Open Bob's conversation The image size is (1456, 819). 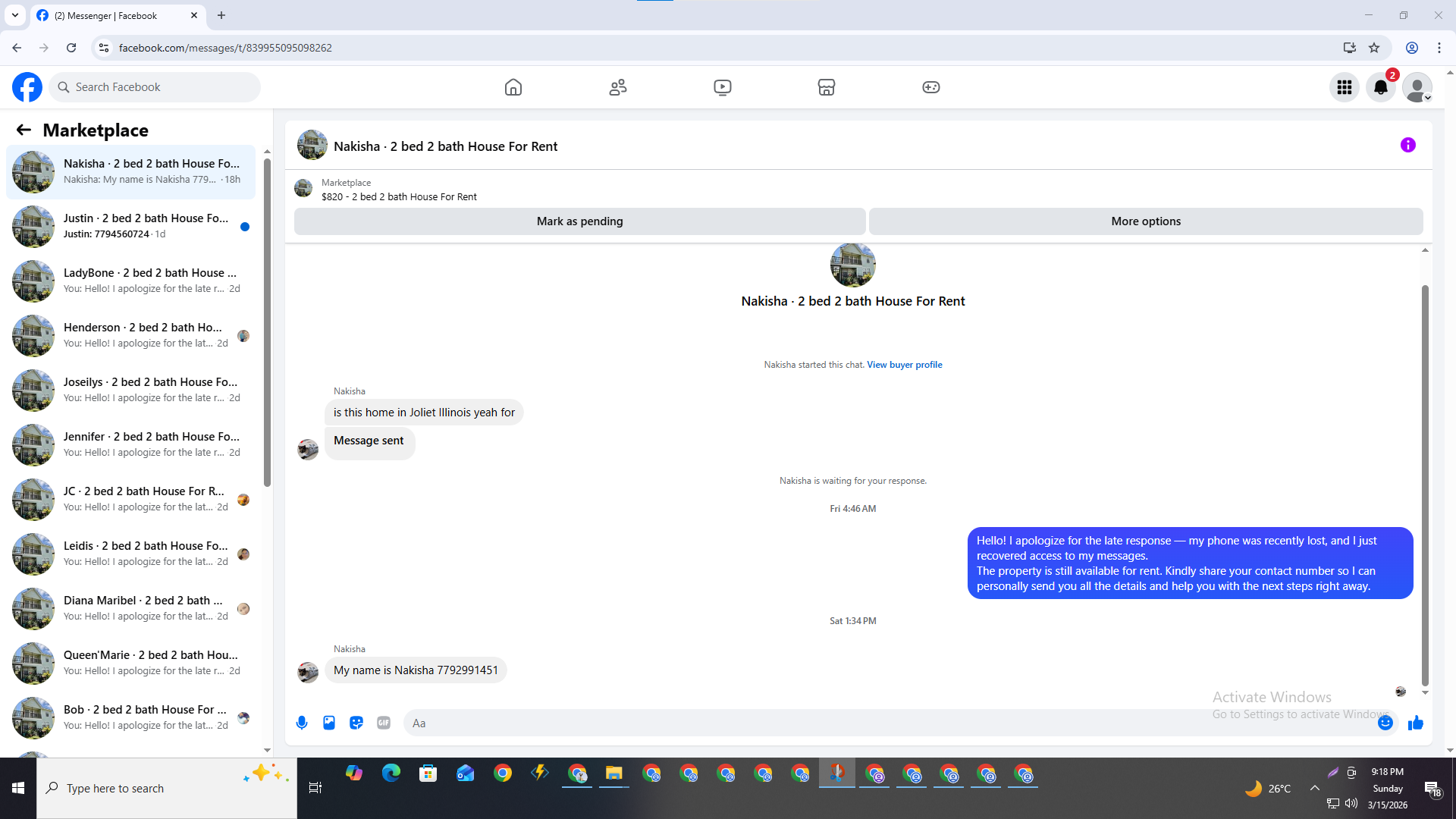tap(130, 717)
